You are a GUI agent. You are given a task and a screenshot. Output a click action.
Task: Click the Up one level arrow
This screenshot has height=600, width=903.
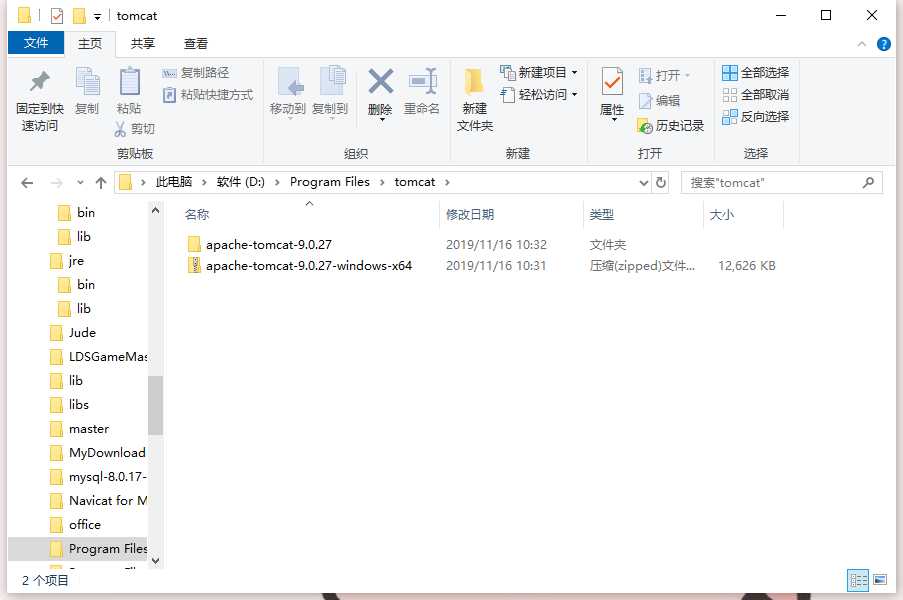[x=101, y=183]
